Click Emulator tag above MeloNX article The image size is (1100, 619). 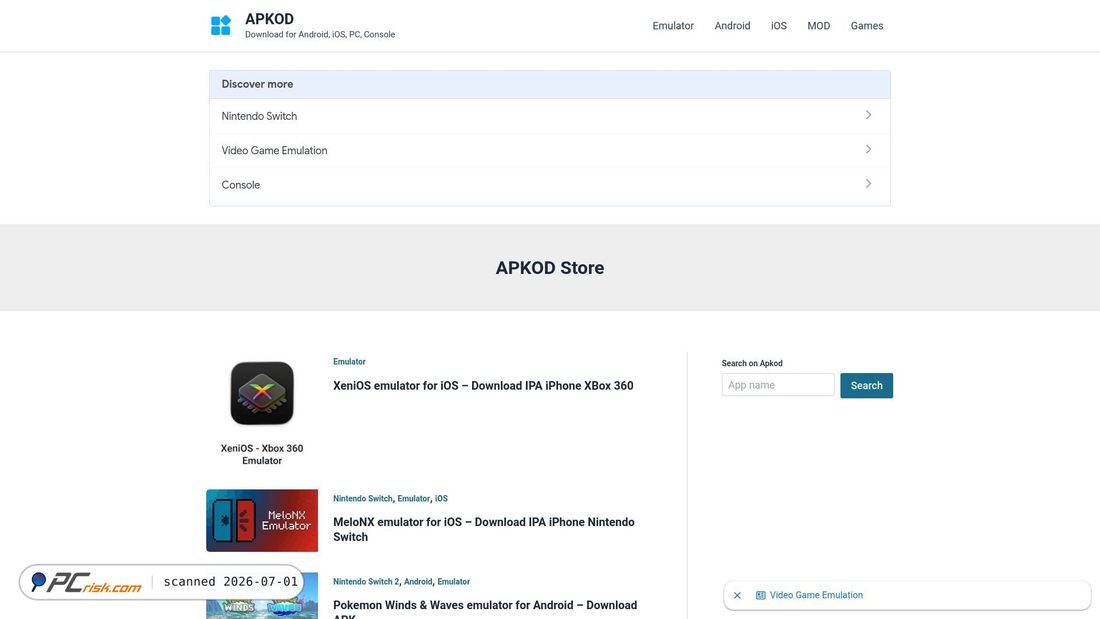[x=413, y=498]
